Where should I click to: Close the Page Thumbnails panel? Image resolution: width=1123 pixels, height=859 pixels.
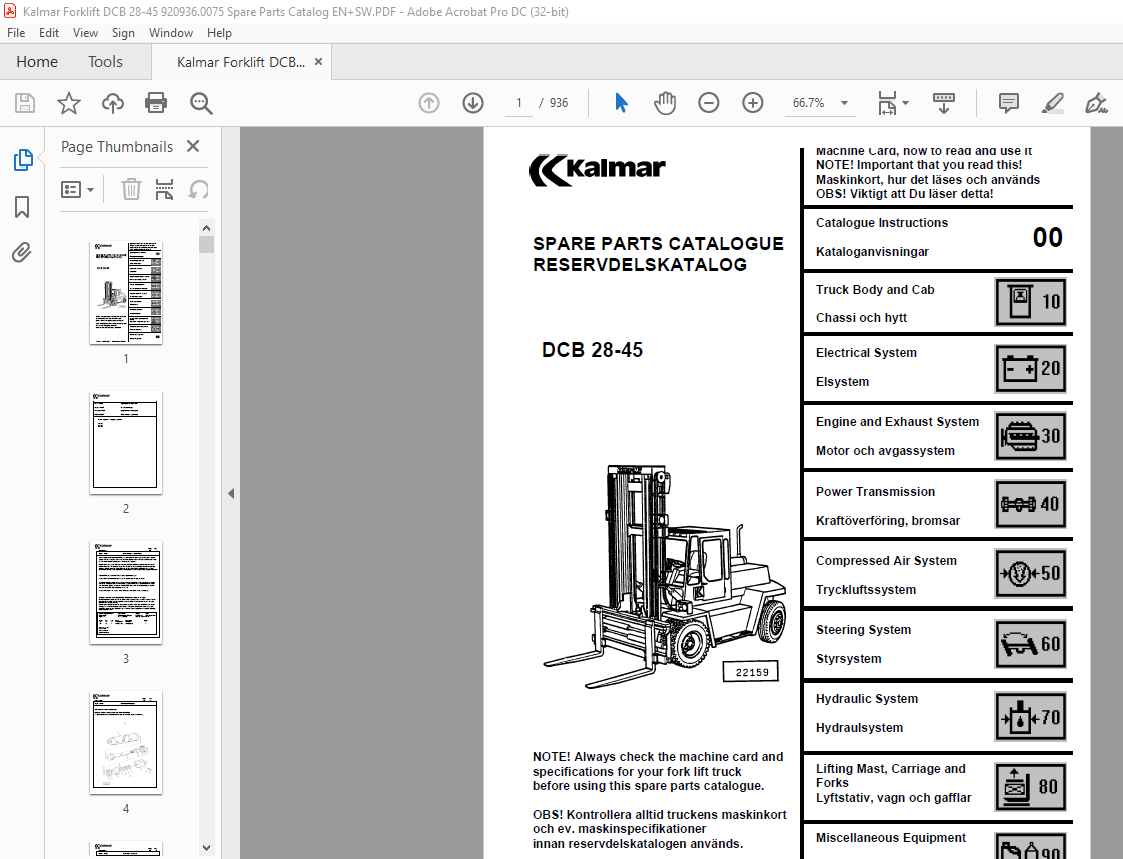click(x=192, y=146)
